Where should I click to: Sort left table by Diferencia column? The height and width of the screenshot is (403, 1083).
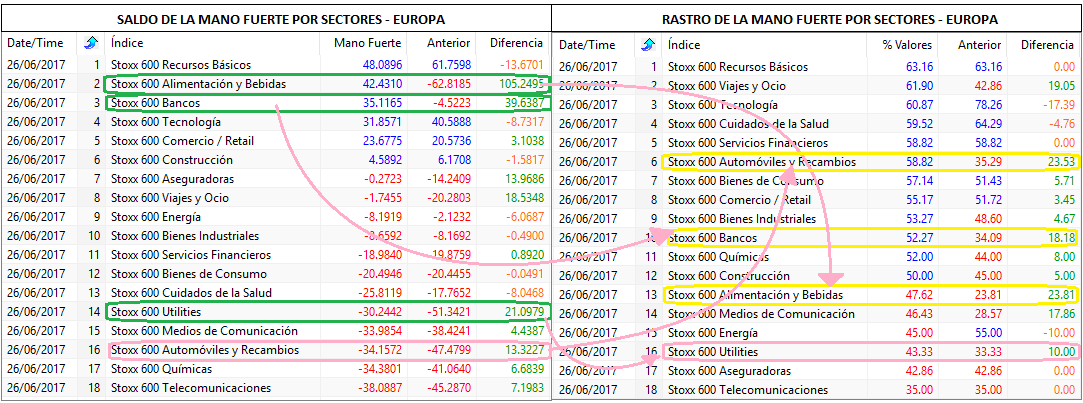[517, 43]
